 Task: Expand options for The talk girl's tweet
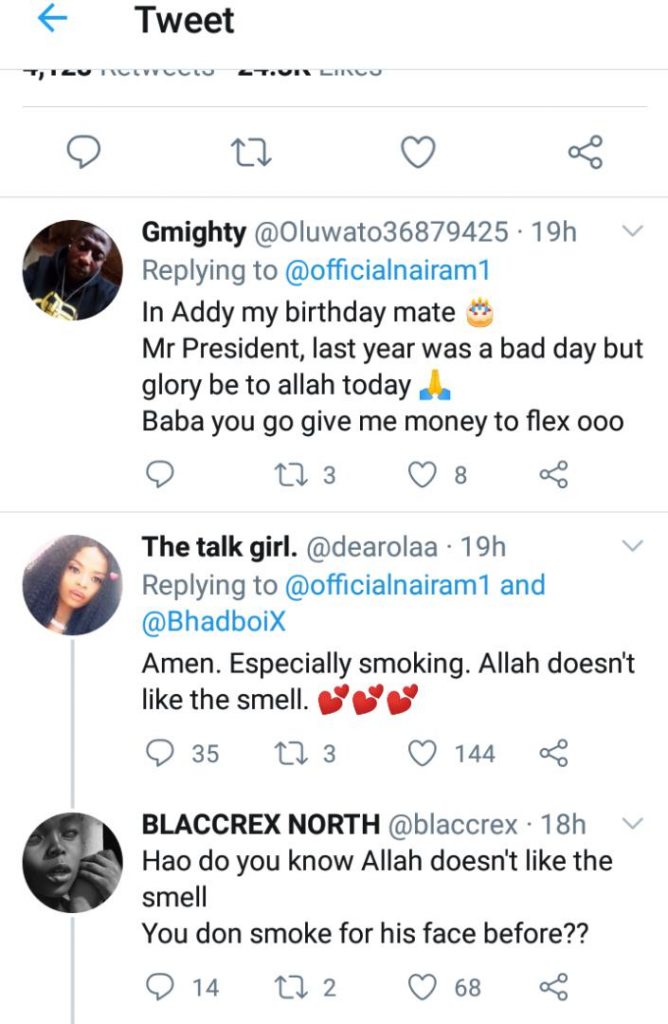pos(632,546)
